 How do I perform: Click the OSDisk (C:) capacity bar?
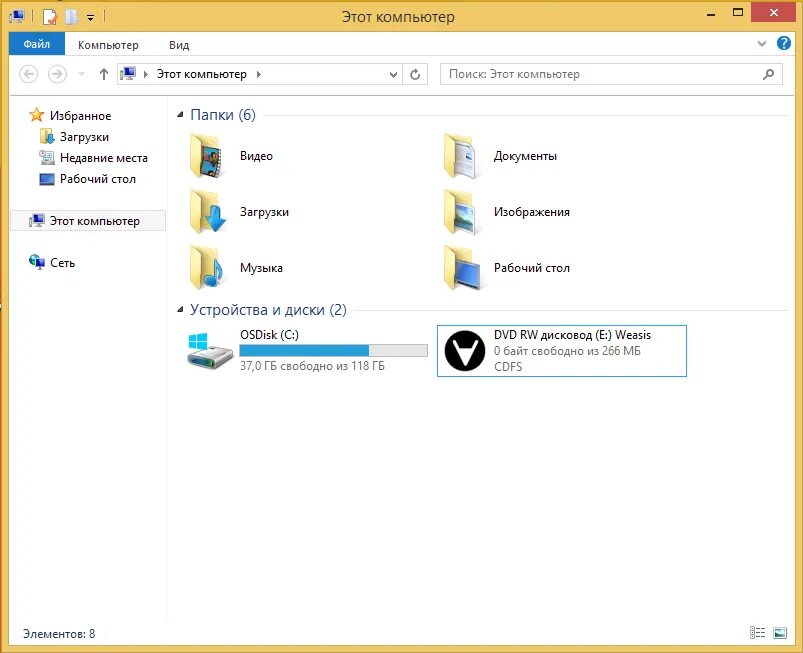point(333,350)
